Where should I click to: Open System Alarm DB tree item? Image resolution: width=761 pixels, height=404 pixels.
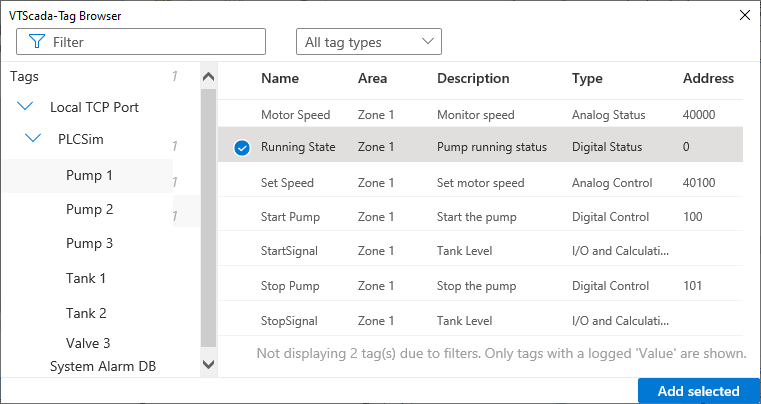pyautogui.click(x=102, y=366)
